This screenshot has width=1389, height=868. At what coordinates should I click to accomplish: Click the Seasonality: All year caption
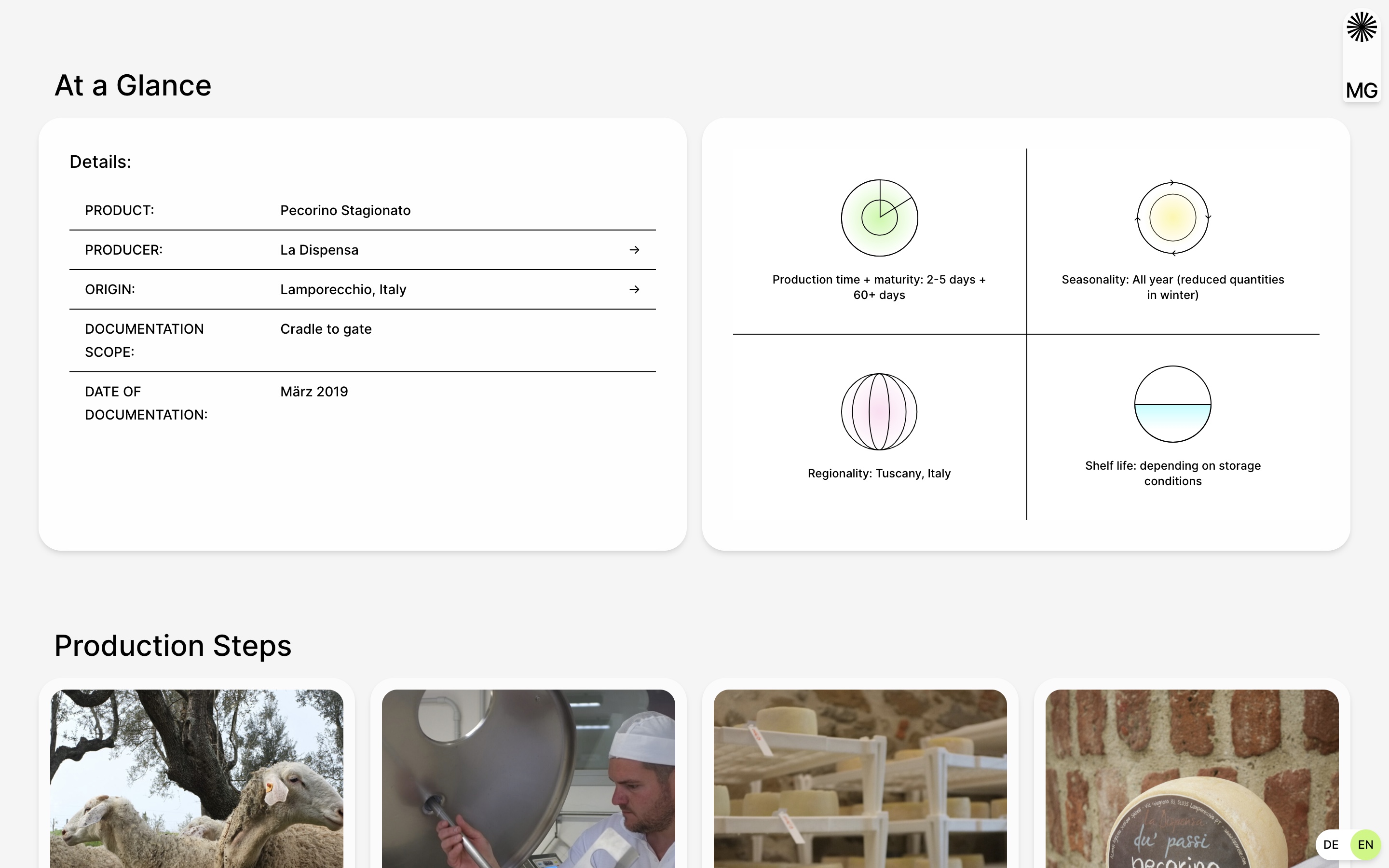[x=1172, y=287]
